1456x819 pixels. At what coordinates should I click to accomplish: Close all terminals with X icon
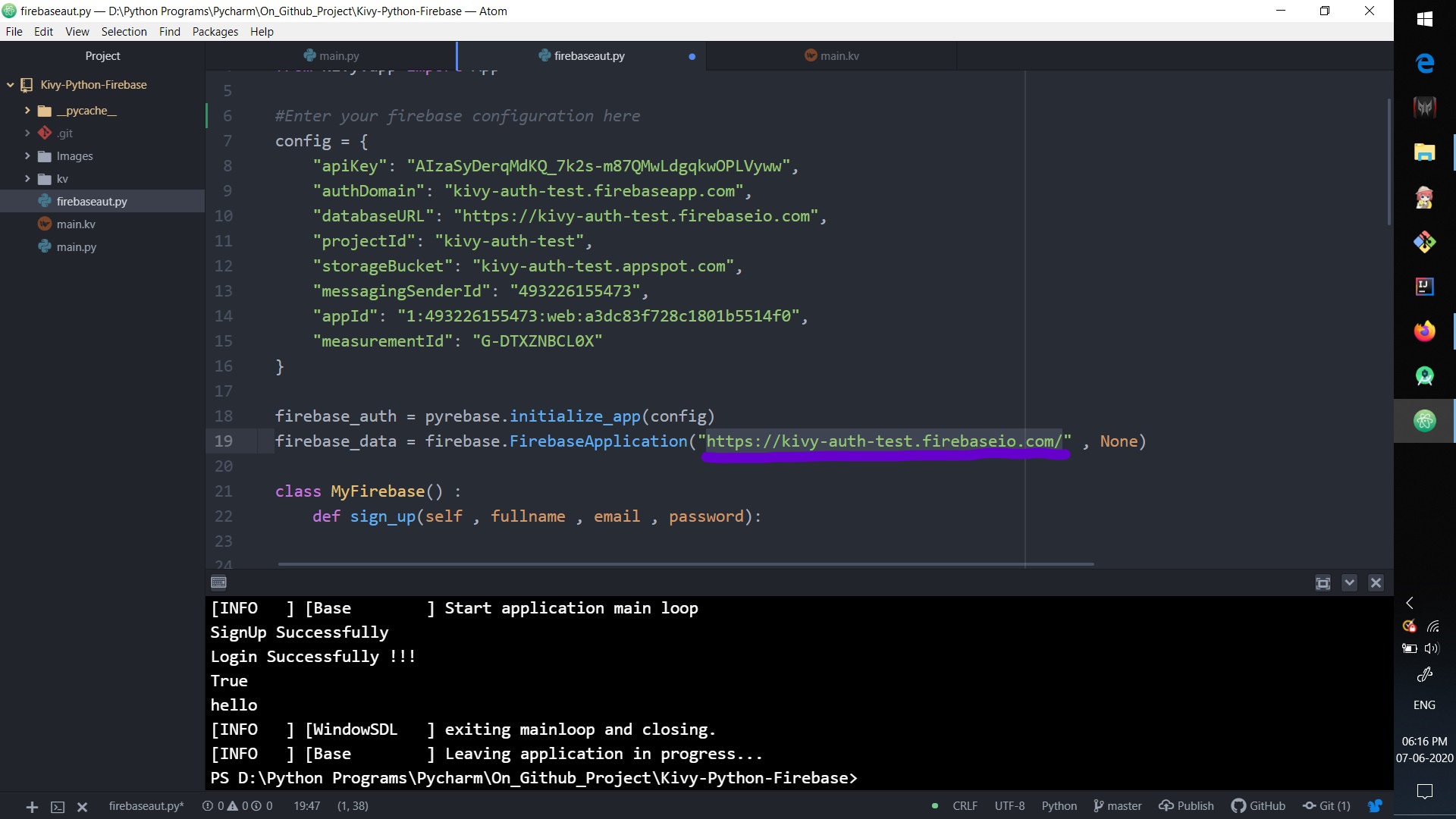[x=83, y=807]
